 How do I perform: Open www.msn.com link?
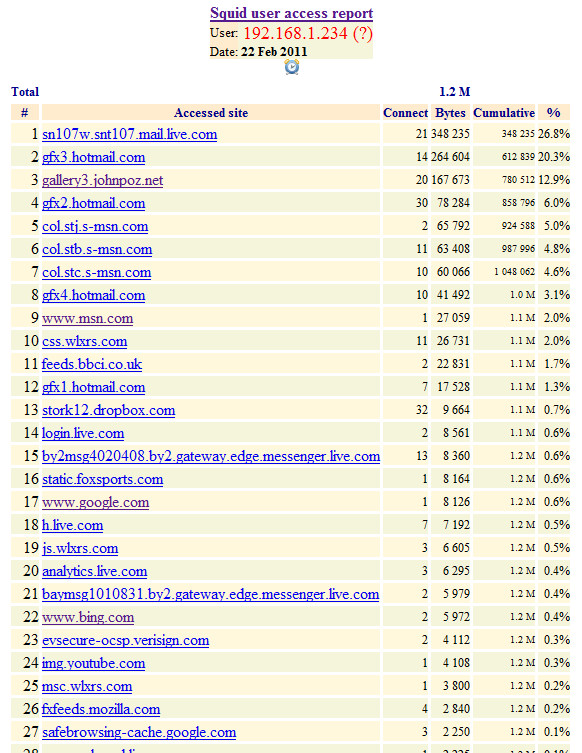(87, 318)
